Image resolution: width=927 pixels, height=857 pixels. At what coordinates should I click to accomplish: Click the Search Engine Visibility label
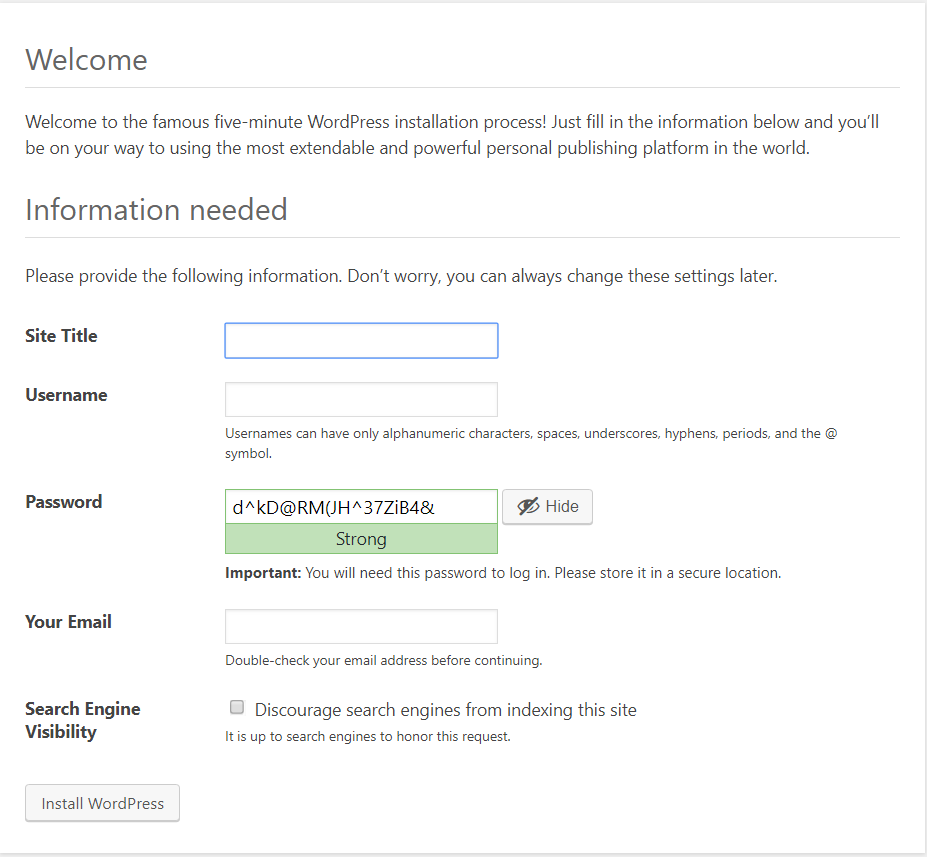82,720
